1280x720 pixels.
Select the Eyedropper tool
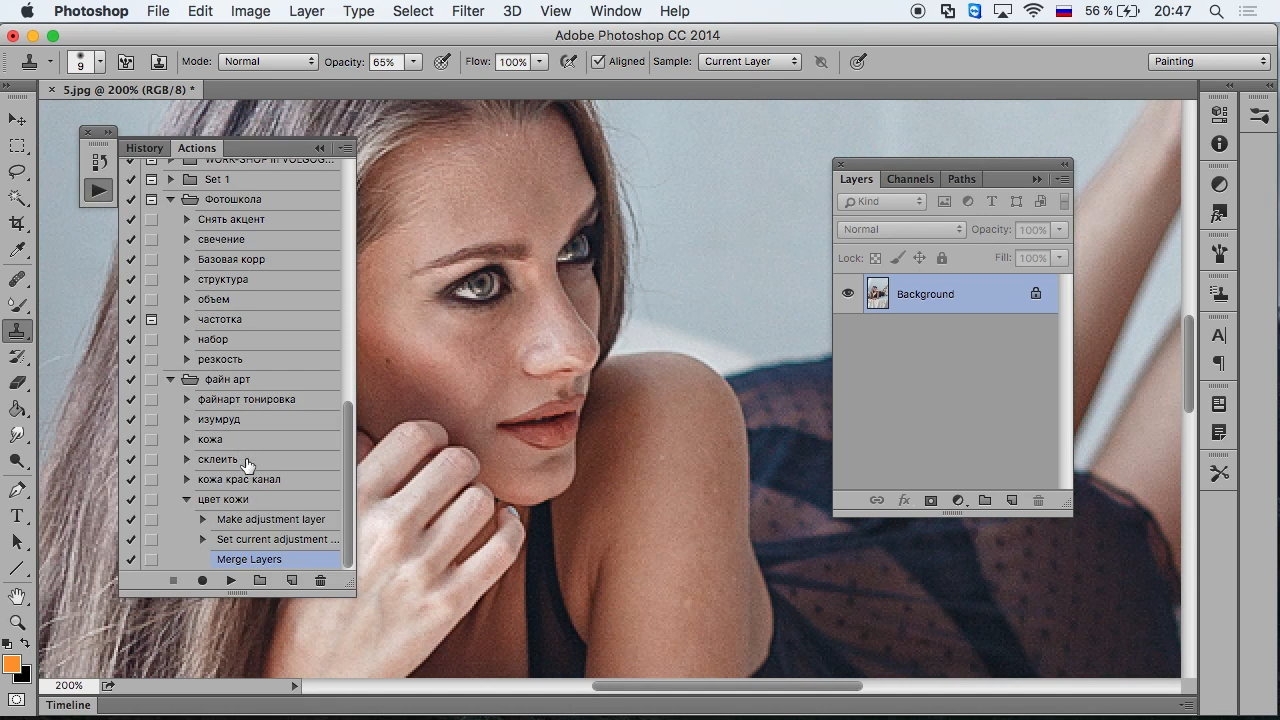point(17,251)
